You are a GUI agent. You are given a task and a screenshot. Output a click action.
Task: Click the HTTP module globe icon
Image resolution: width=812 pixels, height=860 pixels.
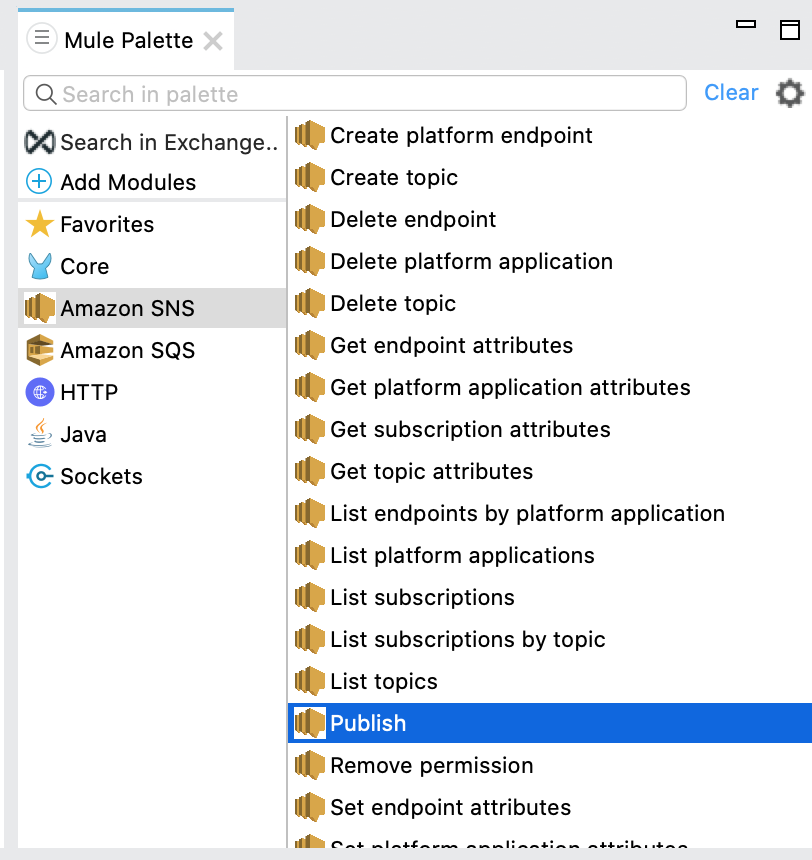[40, 393]
